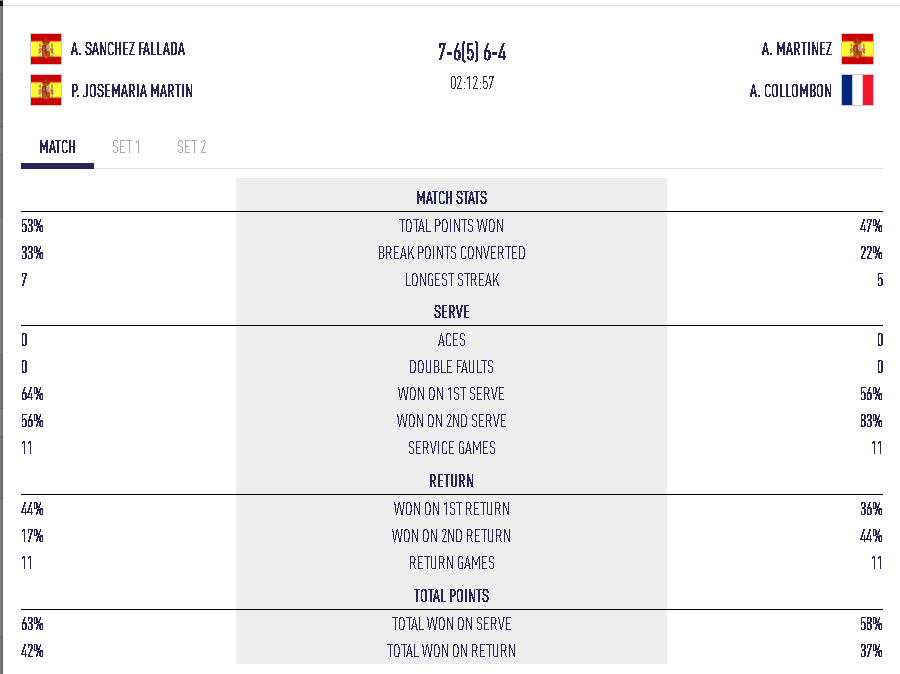The height and width of the screenshot is (674, 900).
Task: Select the BREAK POINTS CONVERTED row label
Action: tap(452, 253)
